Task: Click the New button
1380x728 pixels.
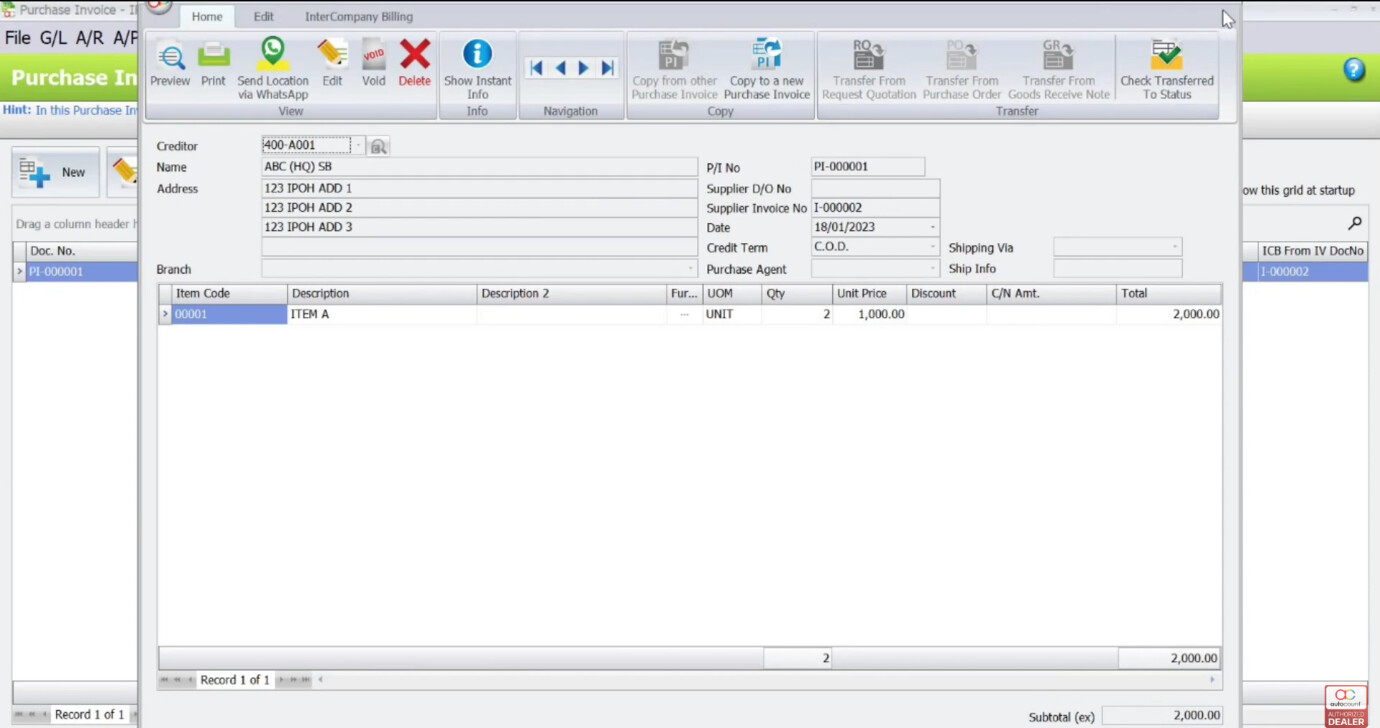Action: pyautogui.click(x=55, y=171)
